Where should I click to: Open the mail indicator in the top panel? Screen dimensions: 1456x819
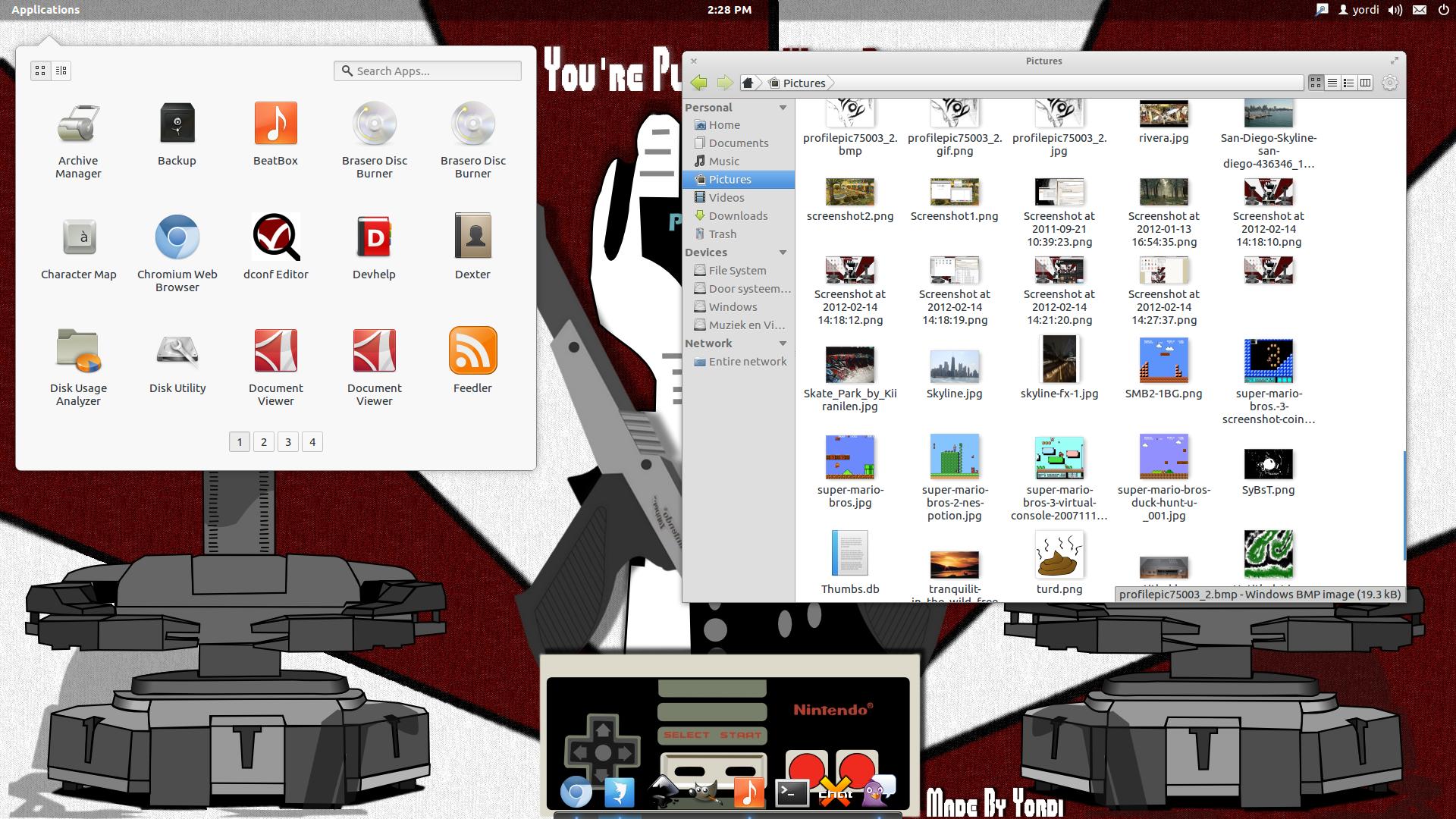(x=1420, y=10)
